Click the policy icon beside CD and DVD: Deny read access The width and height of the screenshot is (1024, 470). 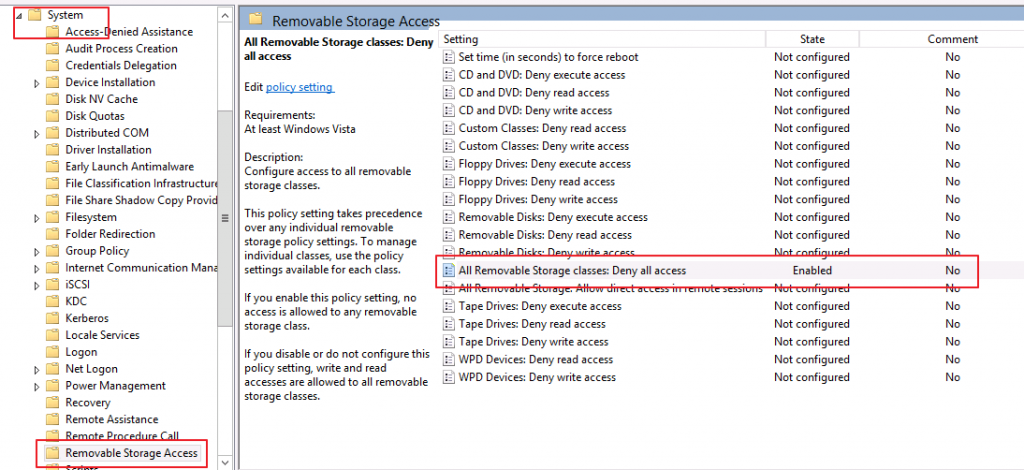point(449,93)
